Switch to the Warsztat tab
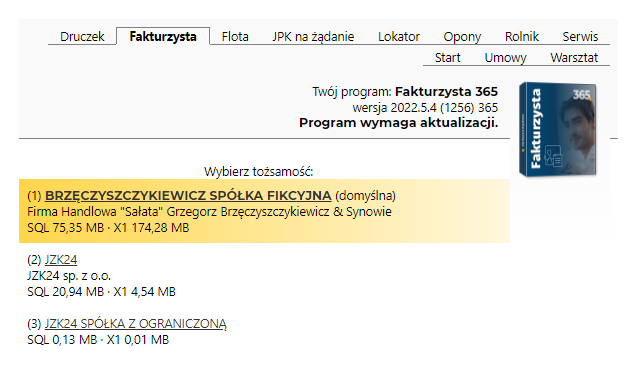The width and height of the screenshot is (640, 376). click(574, 58)
